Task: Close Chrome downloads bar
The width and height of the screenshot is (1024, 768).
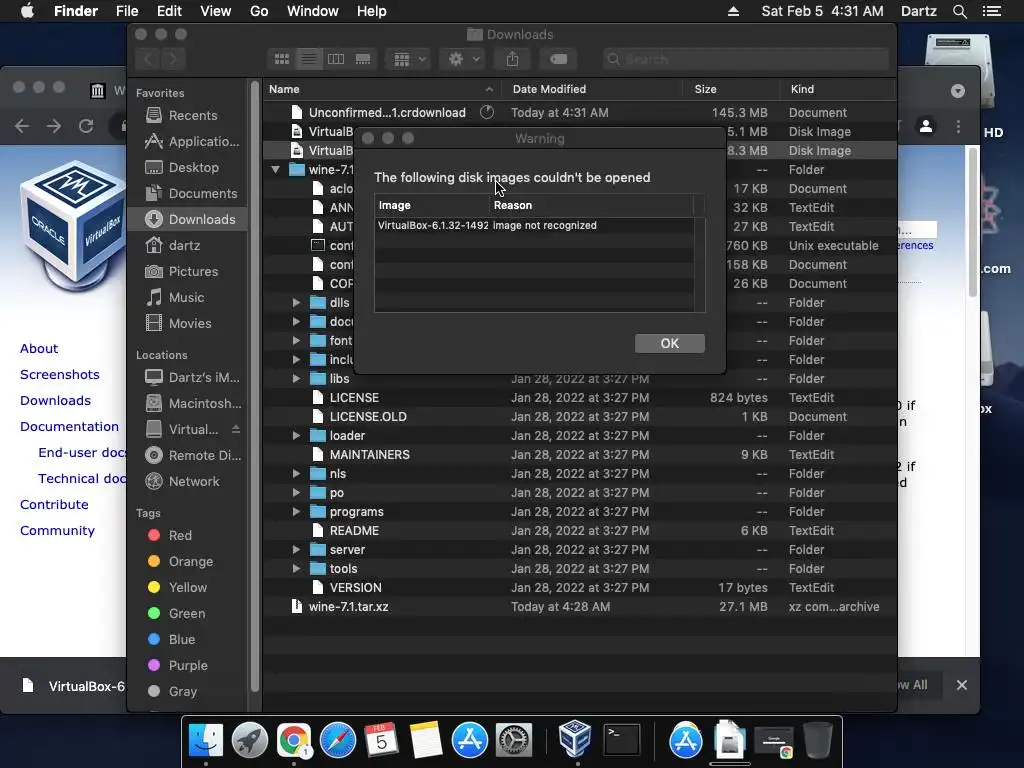Action: [961, 685]
